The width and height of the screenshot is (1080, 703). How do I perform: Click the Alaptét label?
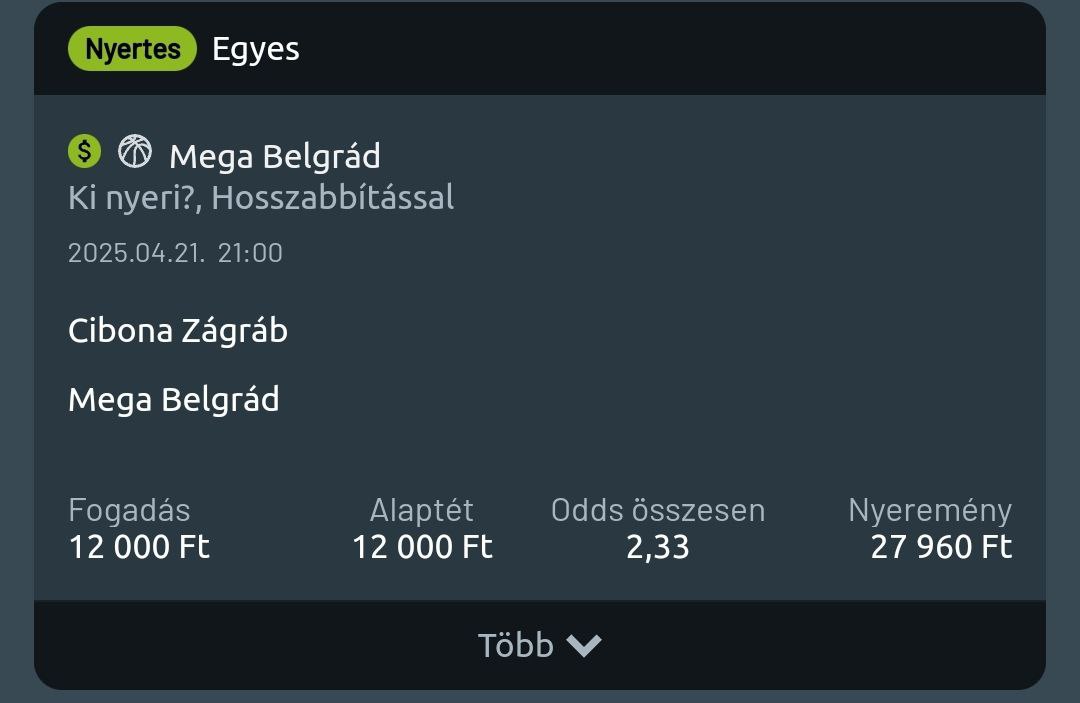[x=422, y=510]
